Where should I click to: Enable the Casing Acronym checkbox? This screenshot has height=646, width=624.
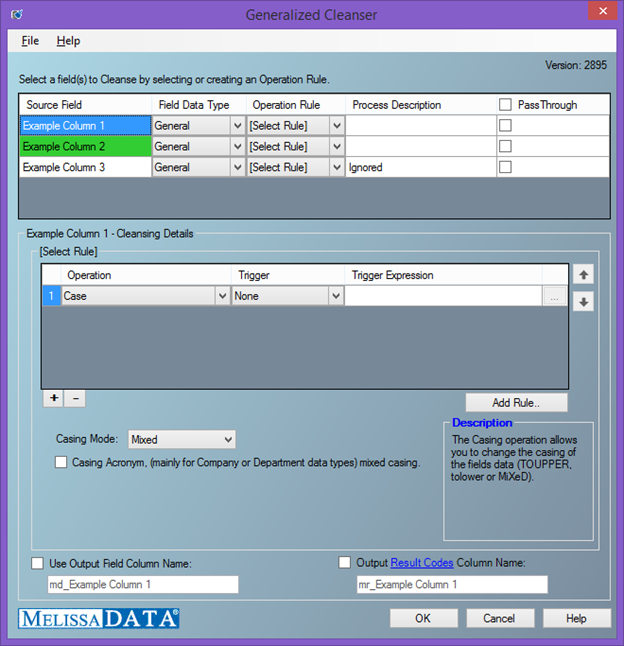click(62, 462)
